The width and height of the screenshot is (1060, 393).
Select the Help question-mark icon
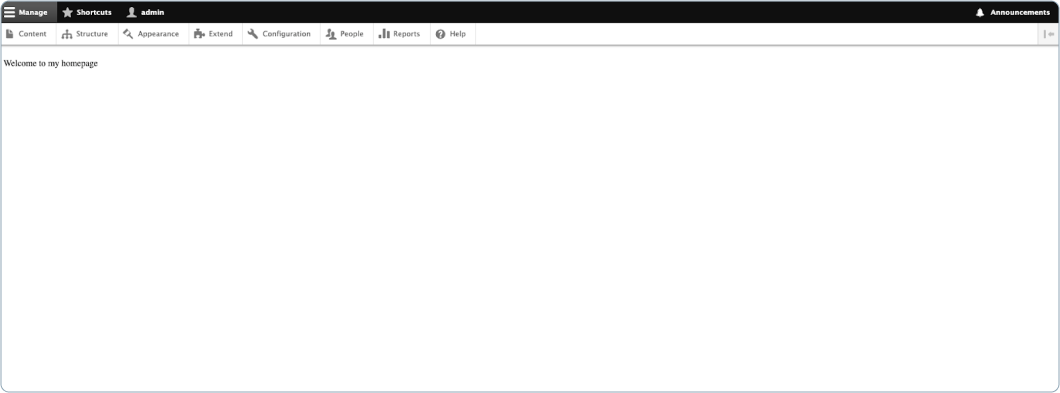[x=441, y=34]
